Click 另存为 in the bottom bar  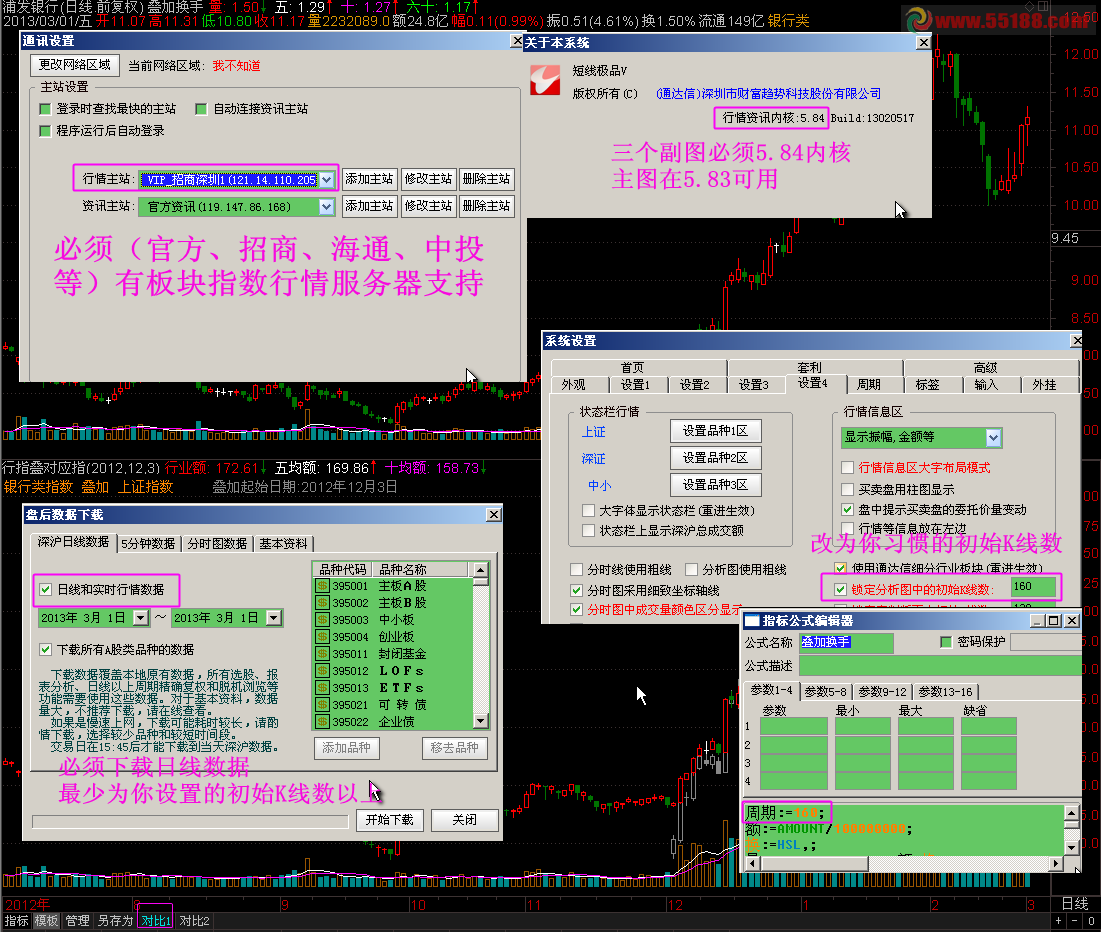(115, 921)
